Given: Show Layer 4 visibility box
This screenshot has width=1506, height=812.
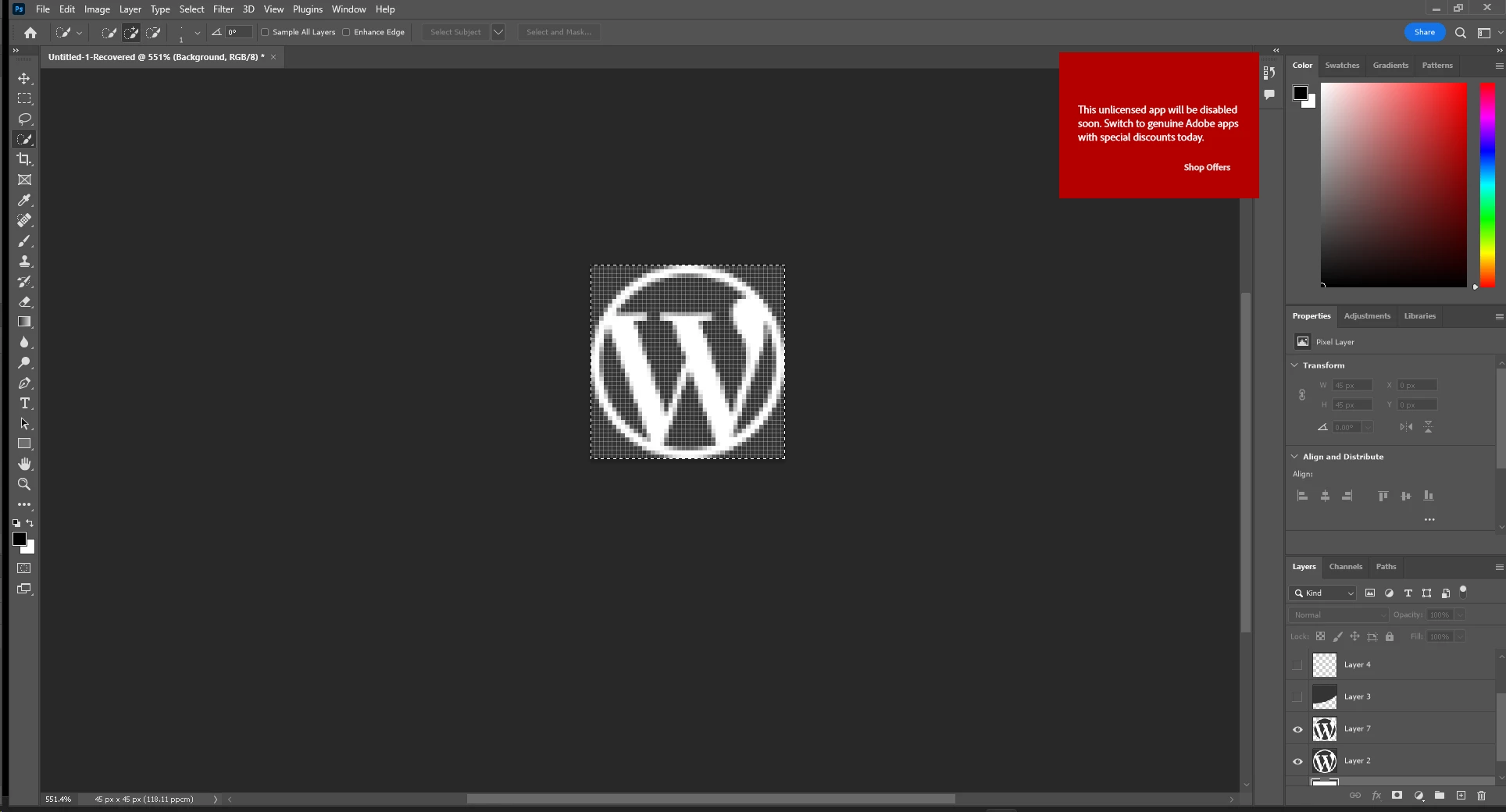Looking at the screenshot, I should click(1297, 665).
